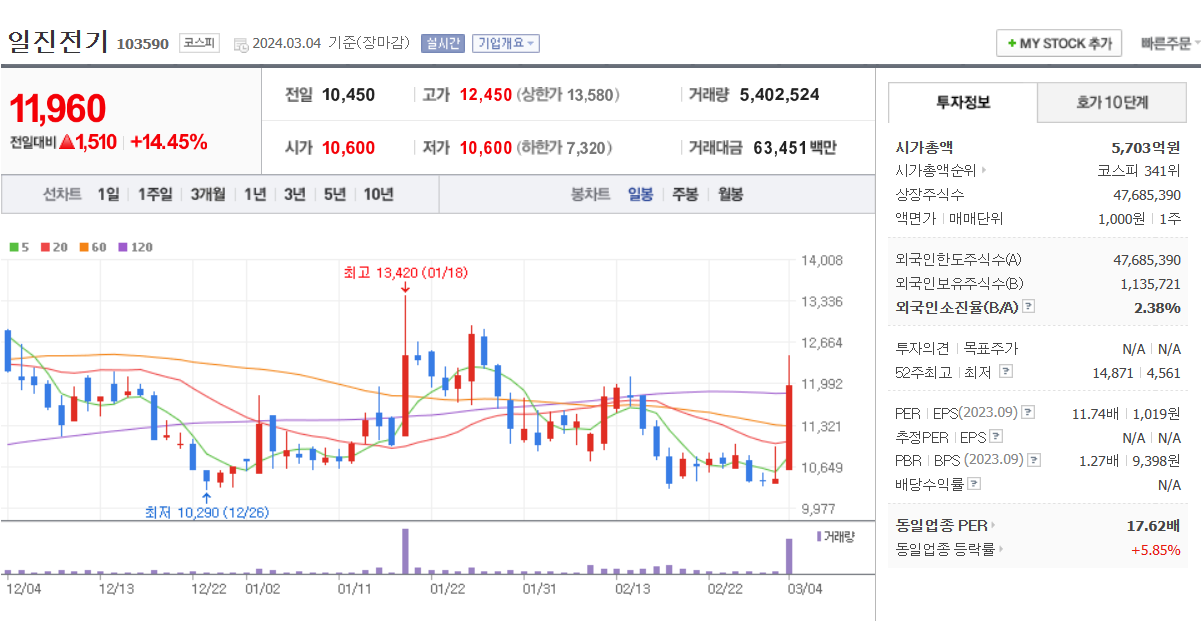Click the 최고 13,420 (01/18) chart marker
The height and width of the screenshot is (621, 1203).
[405, 272]
